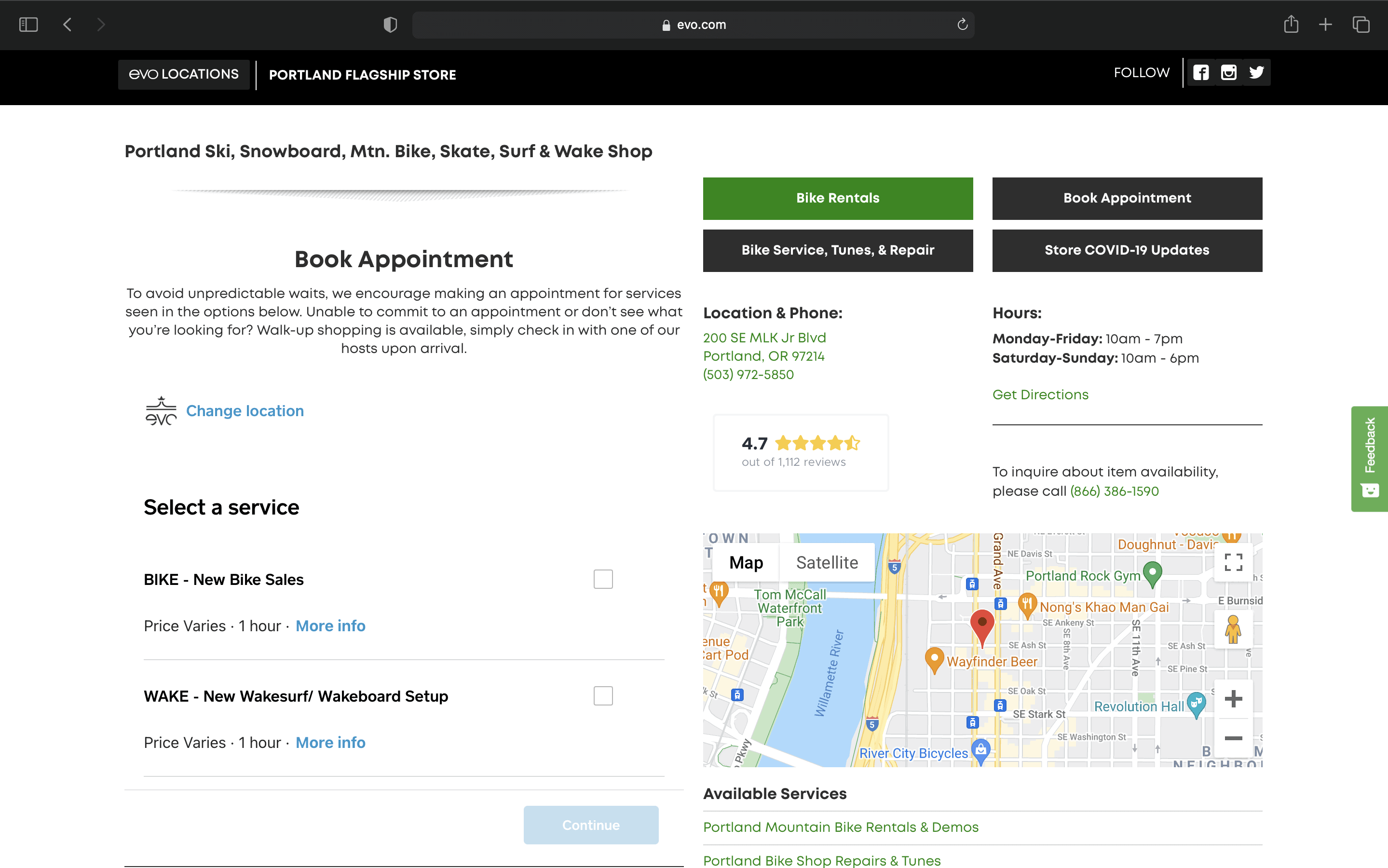Click the Street View pegman icon
Image resolution: width=1388 pixels, height=868 pixels.
(1232, 629)
